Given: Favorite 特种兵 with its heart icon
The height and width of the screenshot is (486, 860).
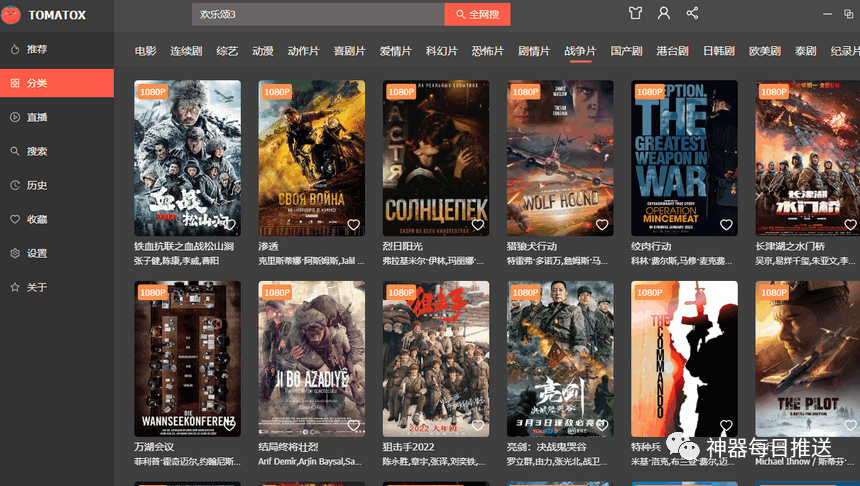Looking at the screenshot, I should click(726, 425).
